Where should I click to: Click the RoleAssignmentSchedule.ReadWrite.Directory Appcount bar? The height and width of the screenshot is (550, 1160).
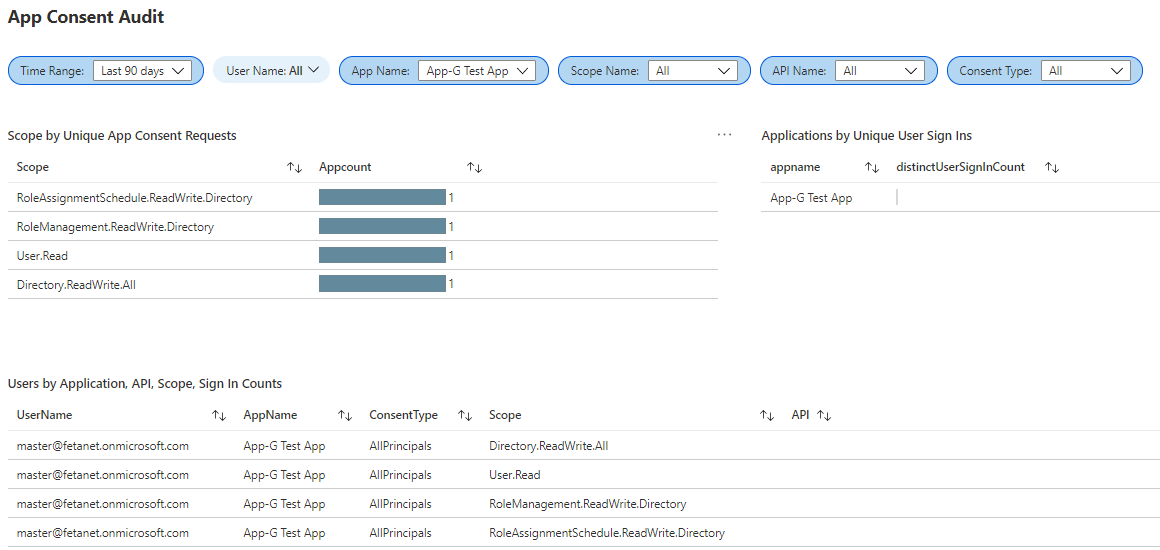coord(382,197)
